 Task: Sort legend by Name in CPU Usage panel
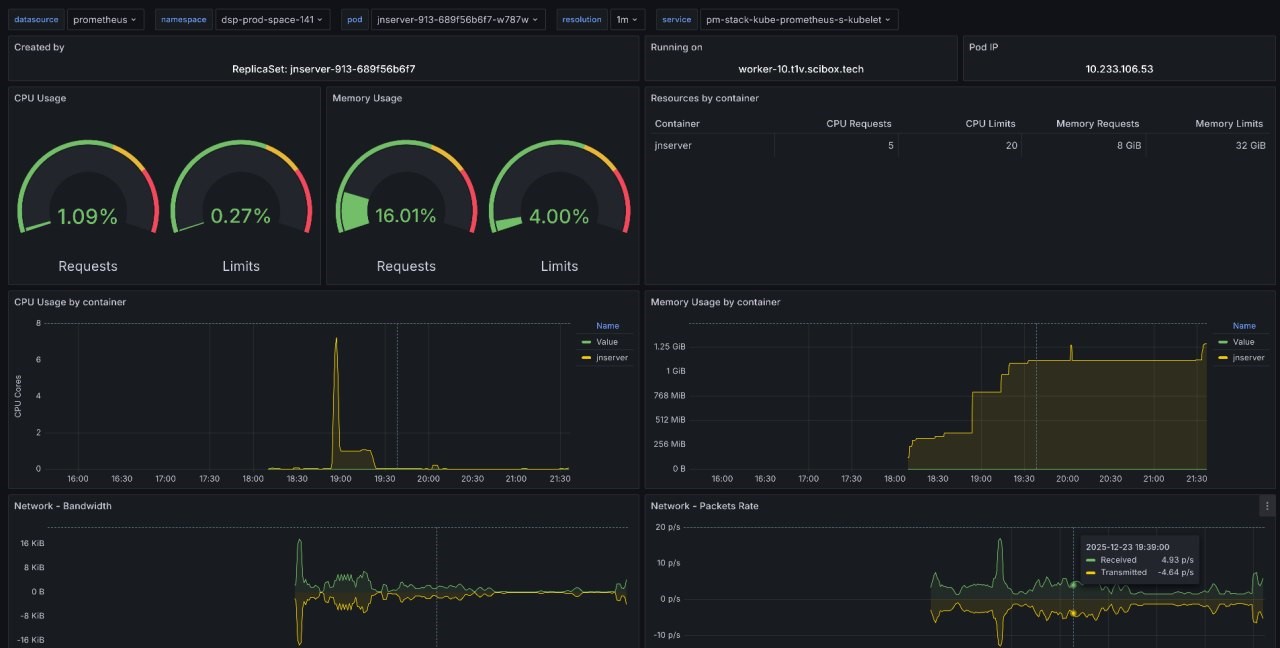(x=607, y=326)
